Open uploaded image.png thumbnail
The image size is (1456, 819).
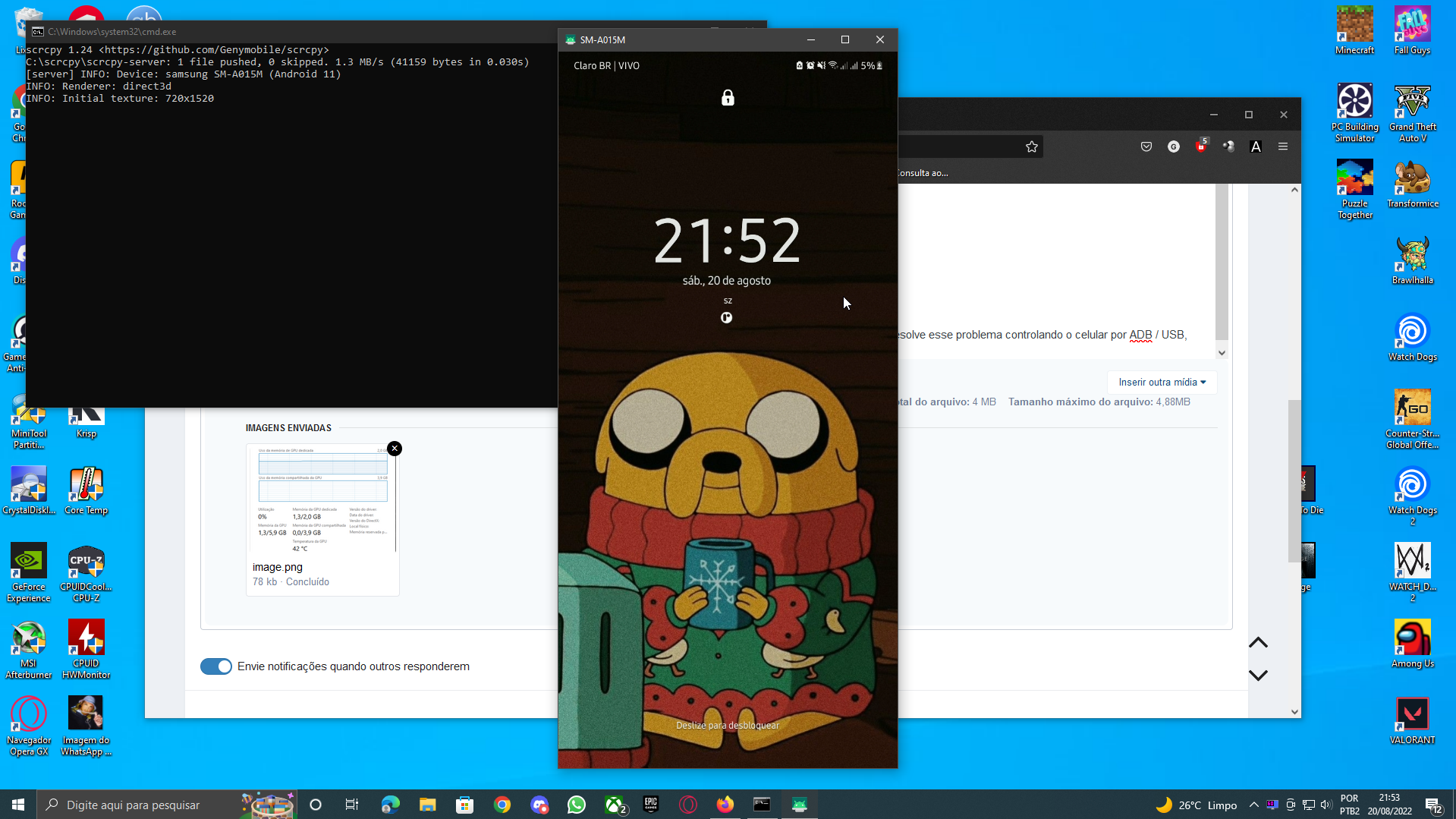[322, 500]
